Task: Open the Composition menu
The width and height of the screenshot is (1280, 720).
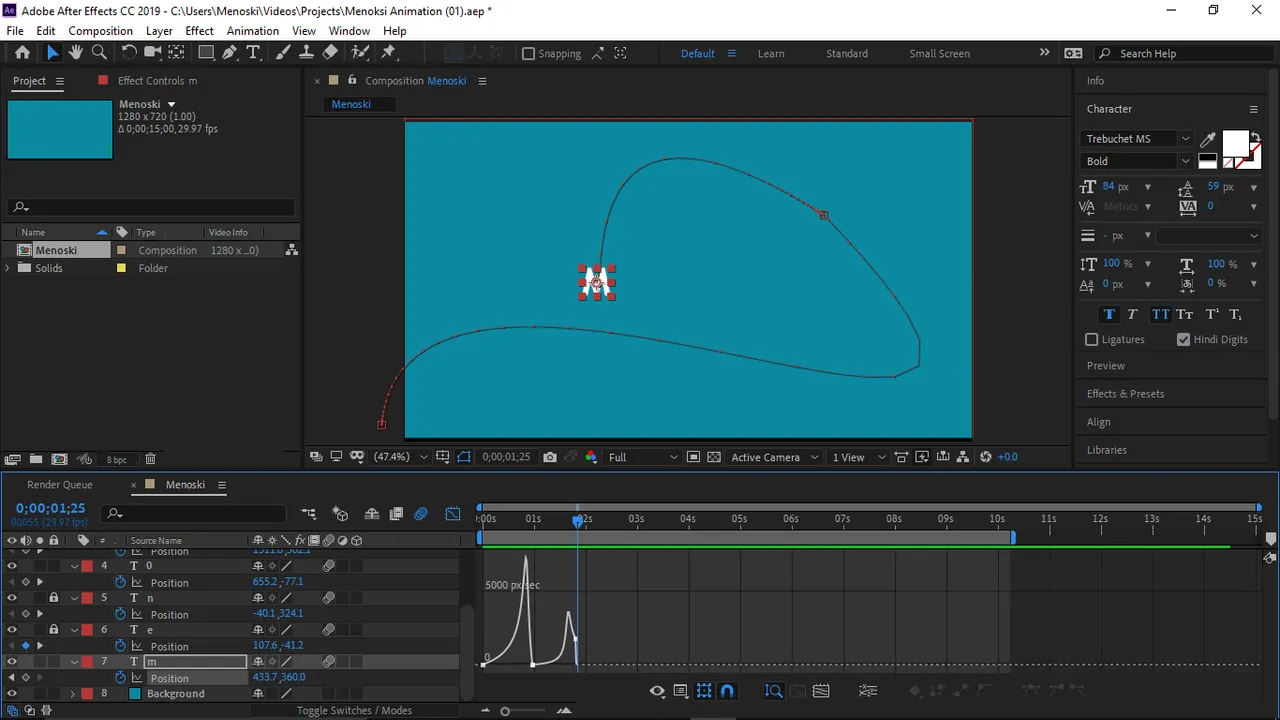Action: pyautogui.click(x=100, y=31)
